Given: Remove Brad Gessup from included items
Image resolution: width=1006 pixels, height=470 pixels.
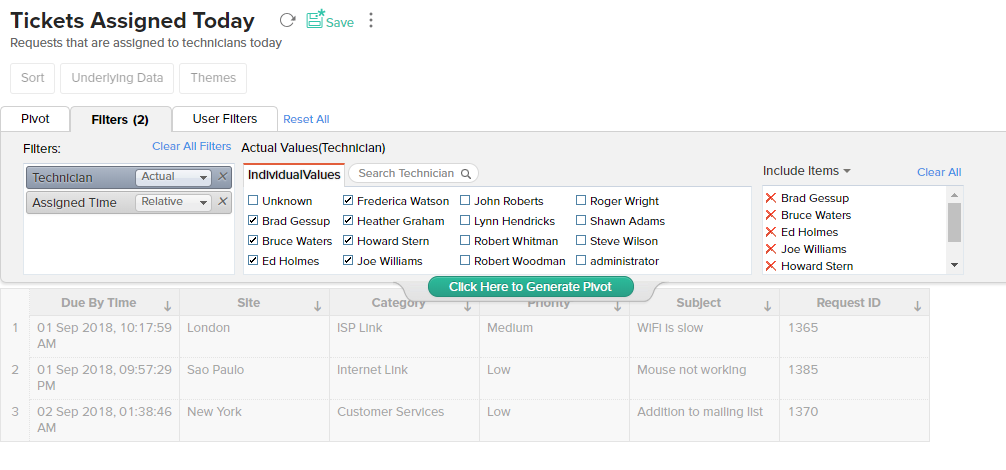Looking at the screenshot, I should click(770, 198).
